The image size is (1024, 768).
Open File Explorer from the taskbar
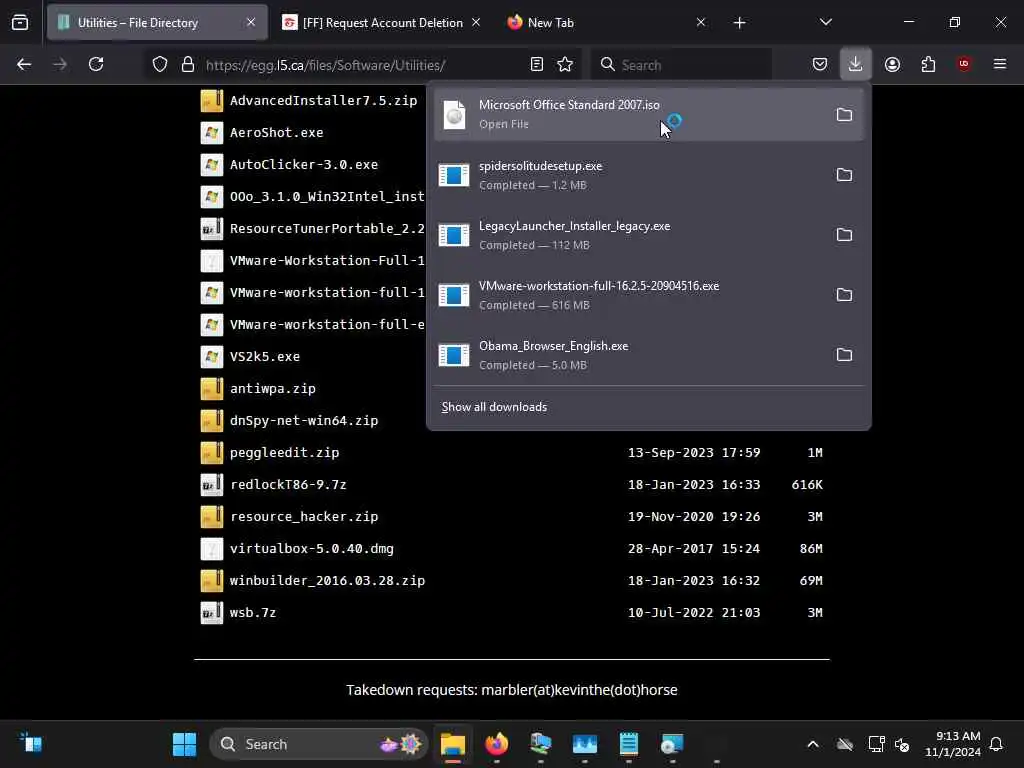tap(453, 744)
